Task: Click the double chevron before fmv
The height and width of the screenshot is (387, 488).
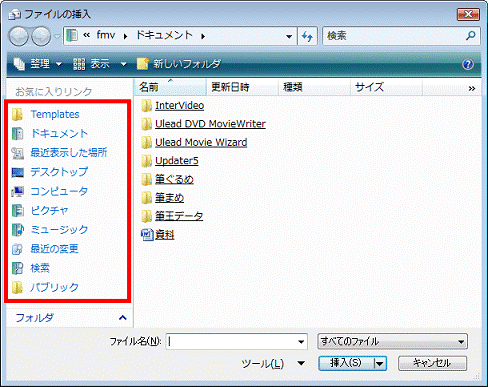Action: 87,35
